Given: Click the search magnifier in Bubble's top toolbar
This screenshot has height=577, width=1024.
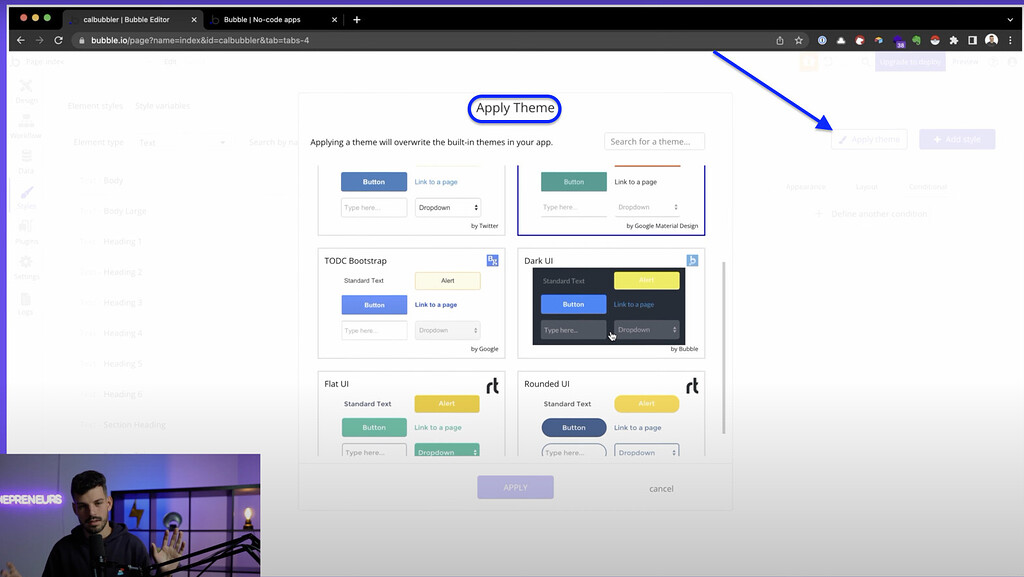Looking at the screenshot, I should coord(865,62).
